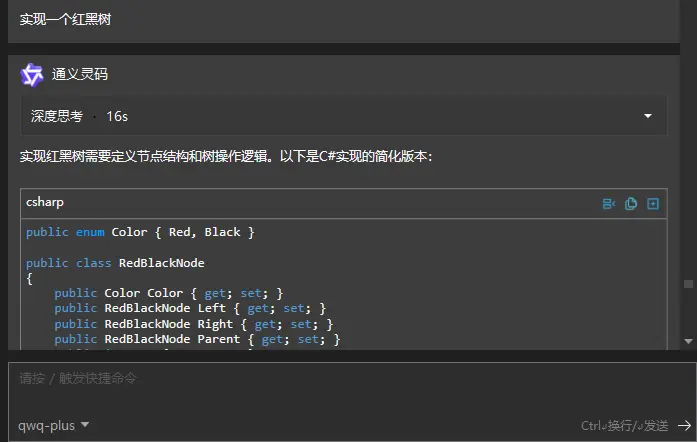
Task: Click the 16s thinking duration text
Action: coord(117,116)
